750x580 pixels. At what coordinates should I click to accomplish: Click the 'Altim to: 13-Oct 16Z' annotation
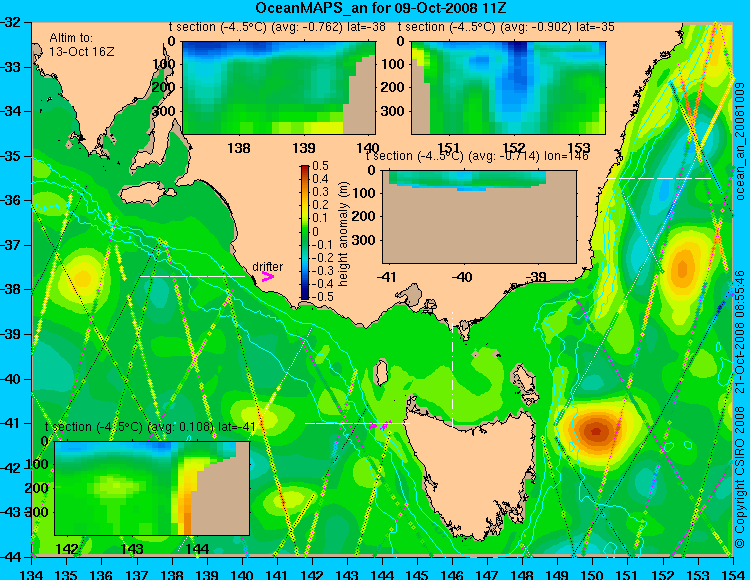click(x=82, y=44)
